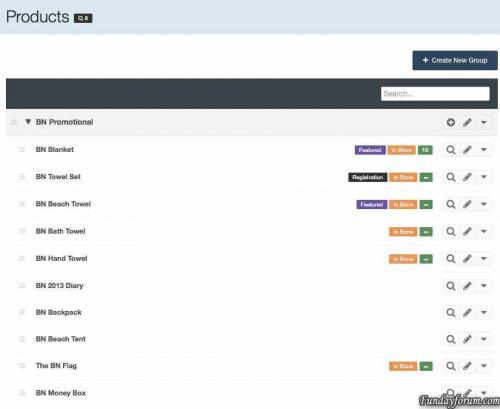Image resolution: width=500 pixels, height=409 pixels.
Task: Select The BN Flag product name
Action: point(56,366)
